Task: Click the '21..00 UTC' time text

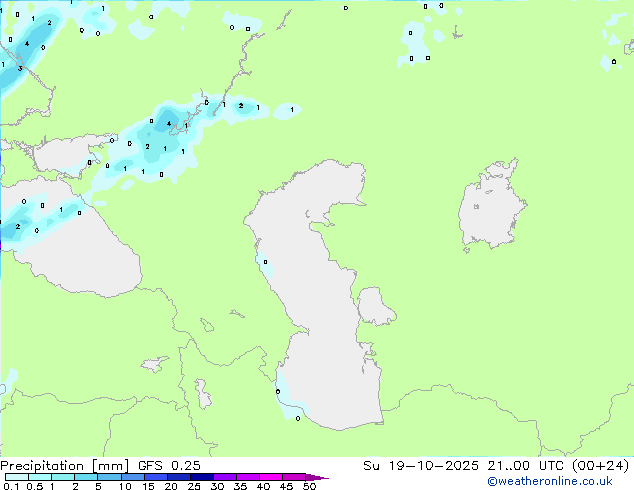Action: 528,465
